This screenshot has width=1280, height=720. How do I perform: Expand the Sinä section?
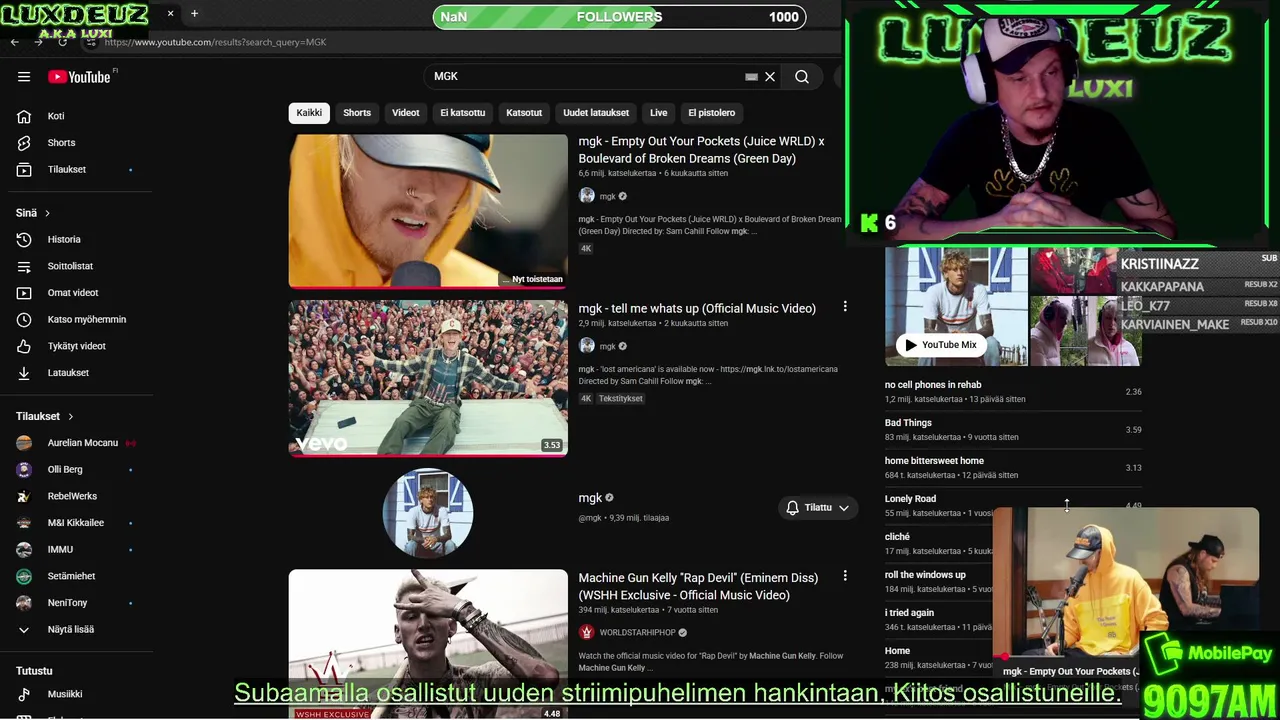point(33,213)
